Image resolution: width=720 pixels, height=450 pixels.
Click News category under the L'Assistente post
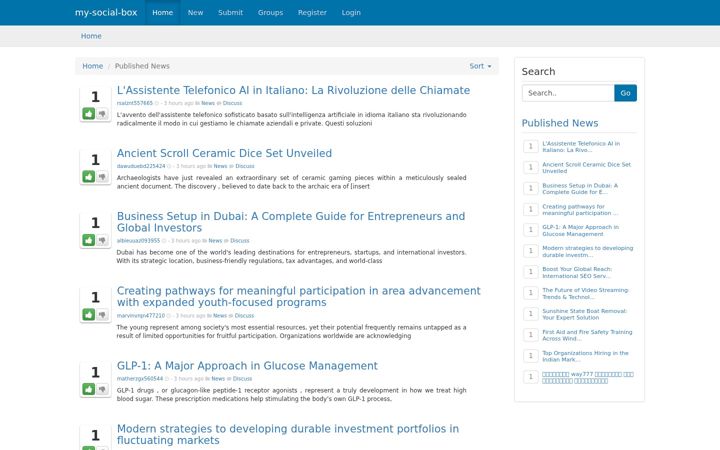[208, 103]
